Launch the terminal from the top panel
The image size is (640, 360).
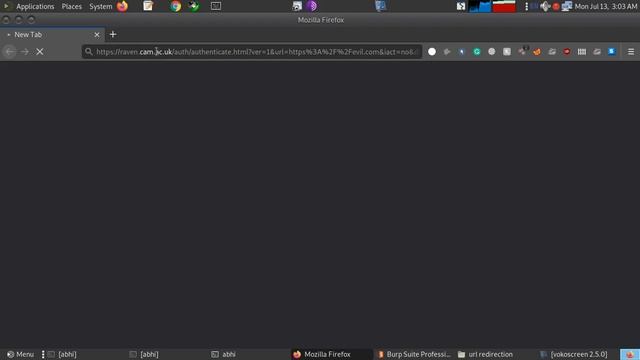(216, 6)
